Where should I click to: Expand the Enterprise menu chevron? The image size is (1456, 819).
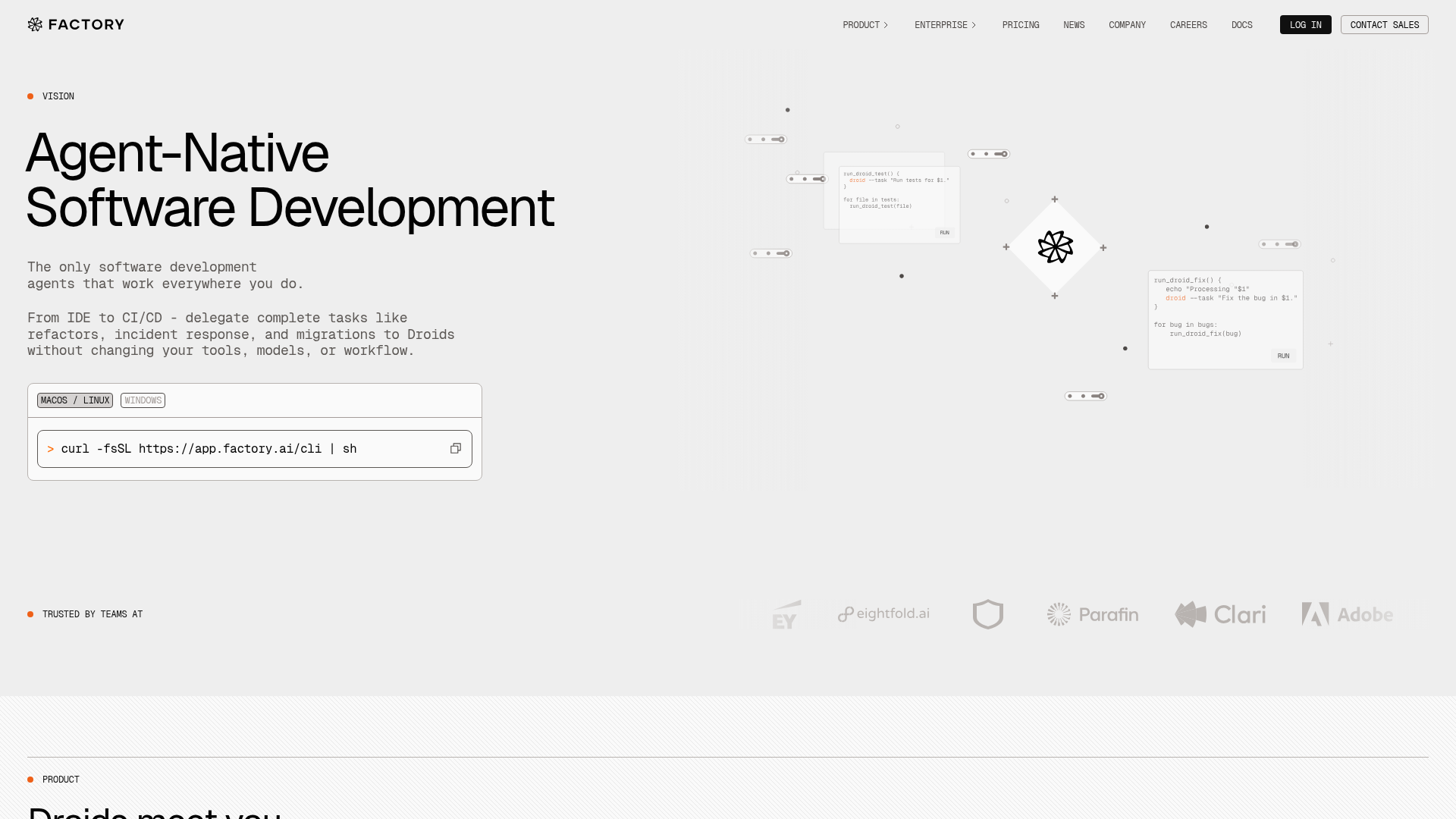click(x=974, y=25)
